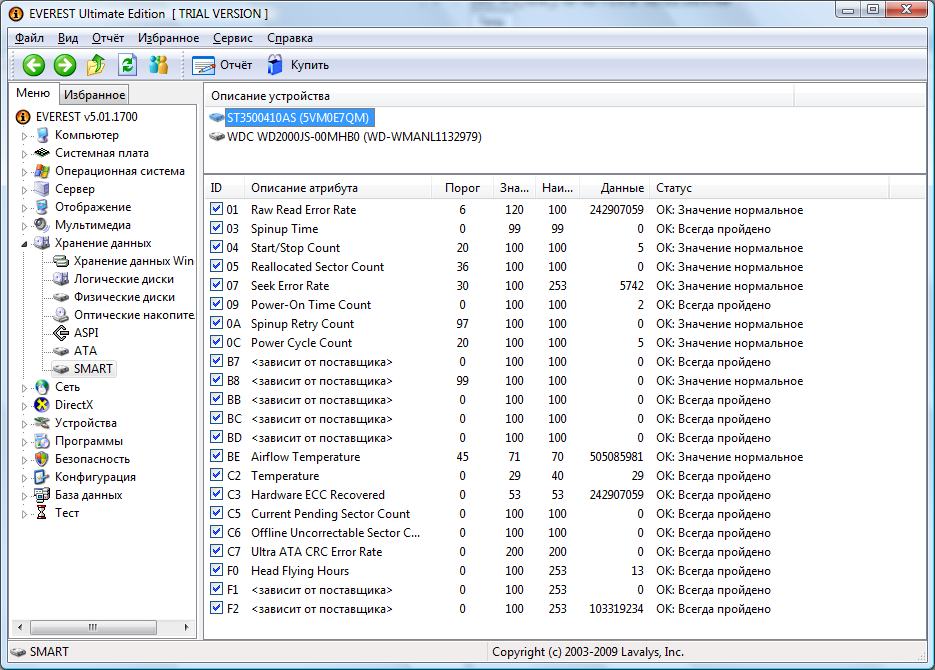The image size is (935, 670).
Task: Click the green Forward arrow icon
Action: pyautogui.click(x=65, y=65)
